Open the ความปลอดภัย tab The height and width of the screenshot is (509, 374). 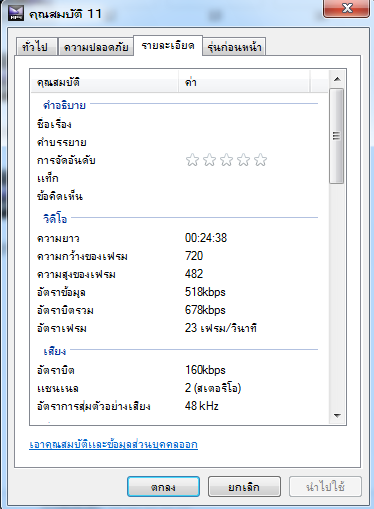click(x=96, y=47)
